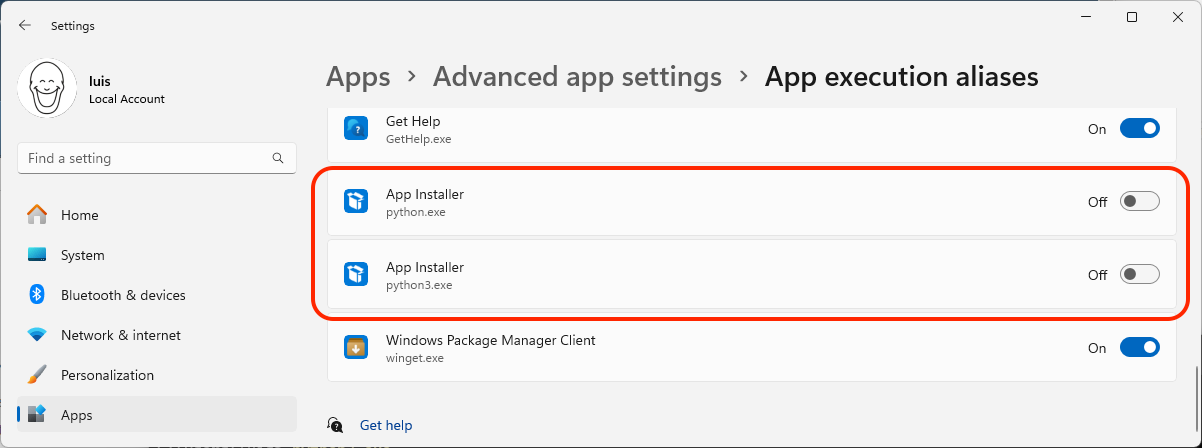The width and height of the screenshot is (1202, 448).
Task: Click the Windows Package Manager Client icon
Action: [x=357, y=348]
